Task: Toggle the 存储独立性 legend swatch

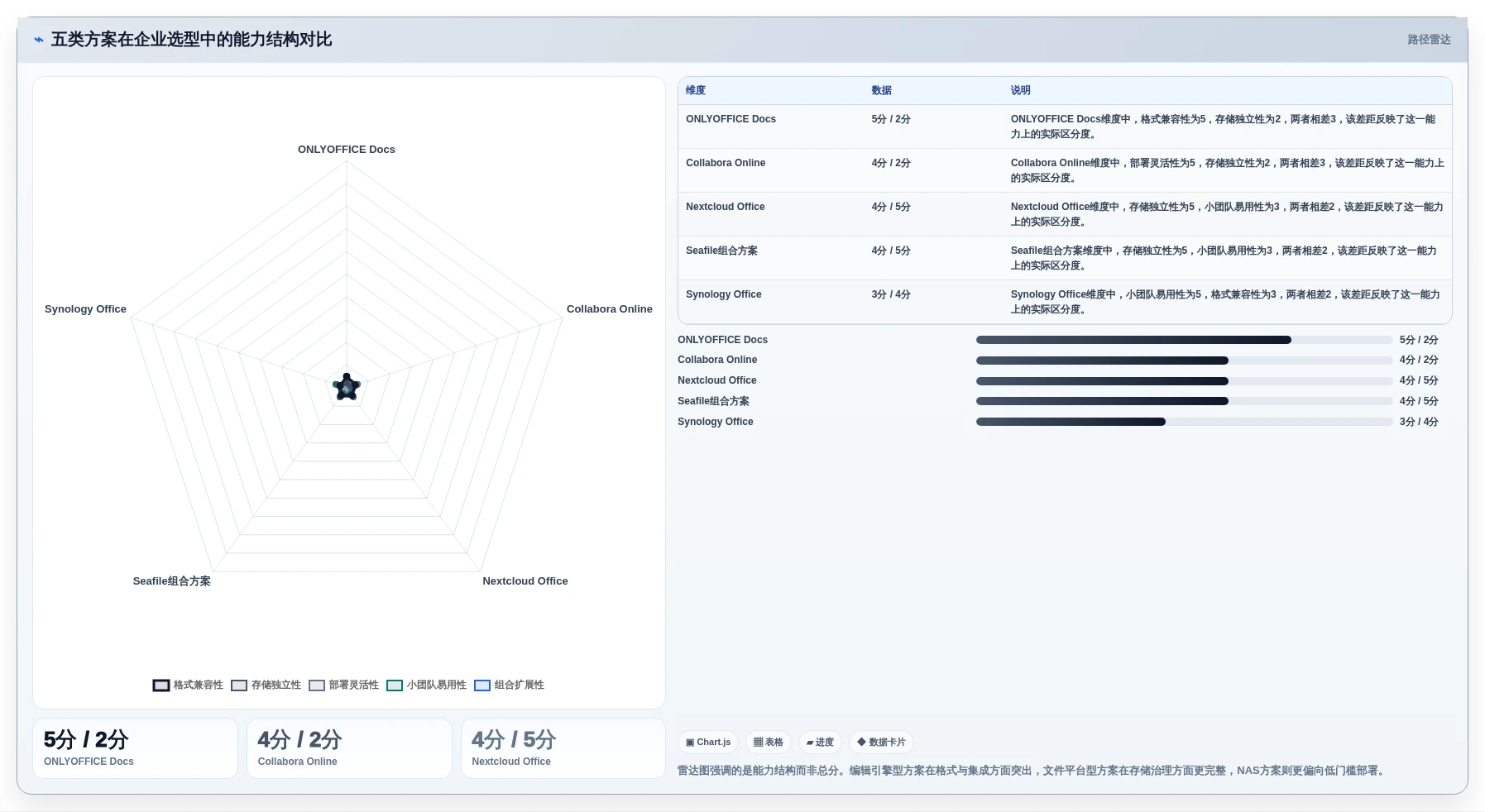Action: (x=239, y=685)
